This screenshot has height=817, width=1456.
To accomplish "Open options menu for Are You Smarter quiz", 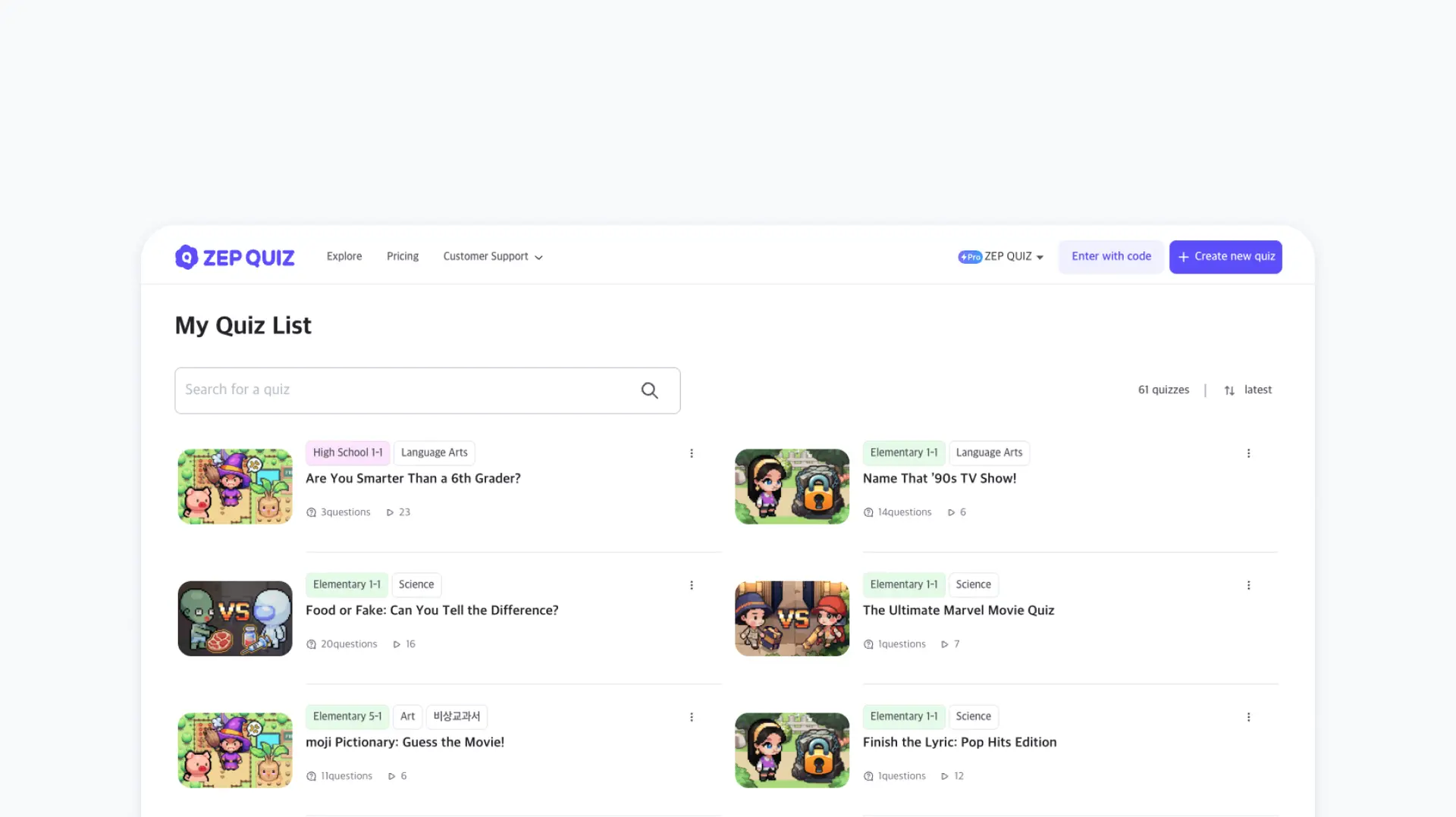I will (x=691, y=453).
